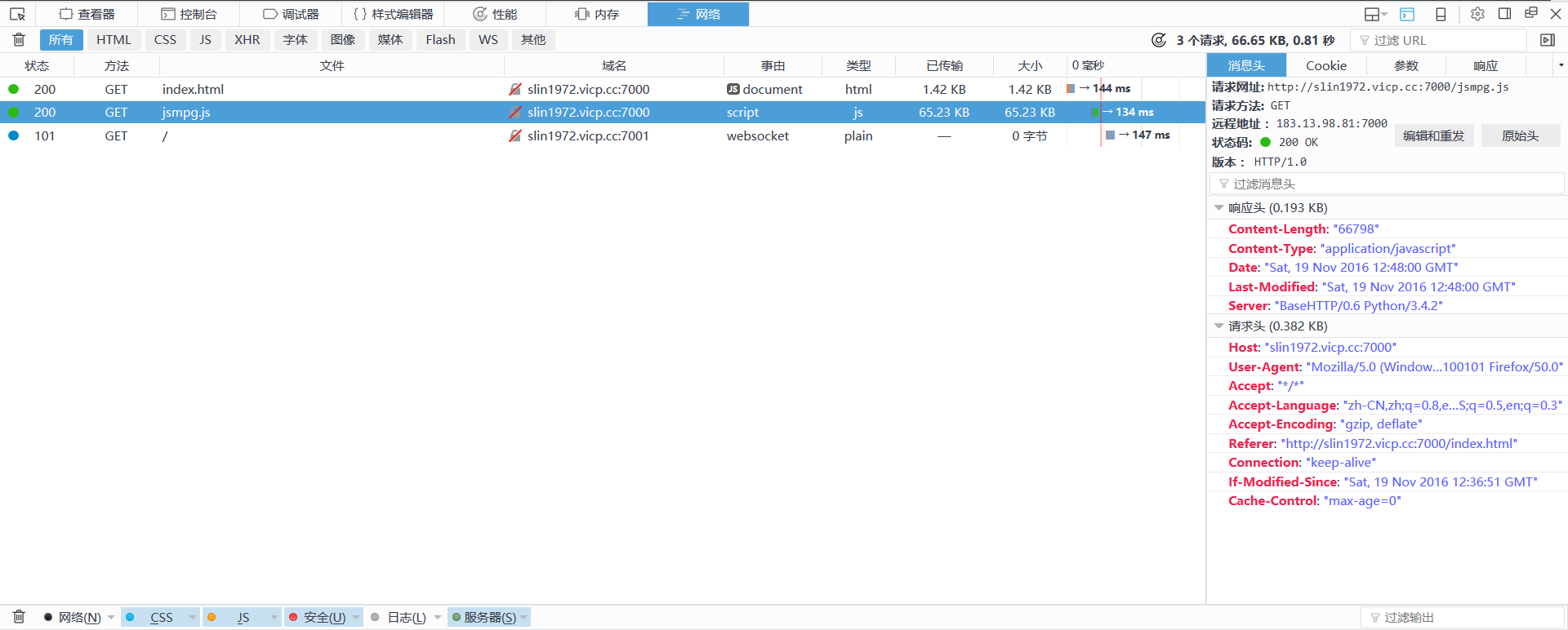Viewport: 1568px width, 630px height.
Task: Click the JS cause icon for document
Action: pos(733,89)
